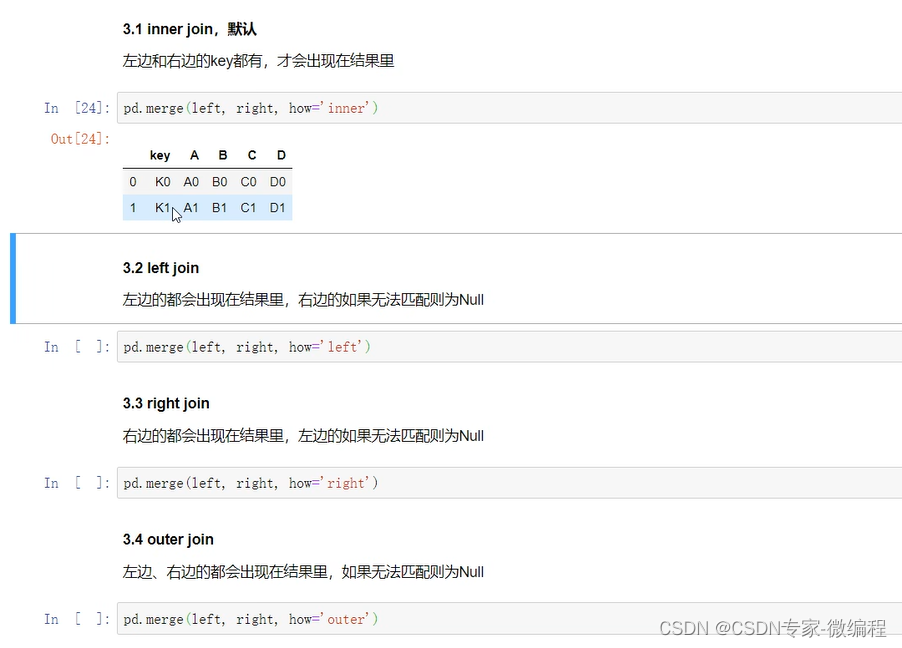Click row index 0 in output table
Screen dimensions: 902x648
(x=133, y=182)
